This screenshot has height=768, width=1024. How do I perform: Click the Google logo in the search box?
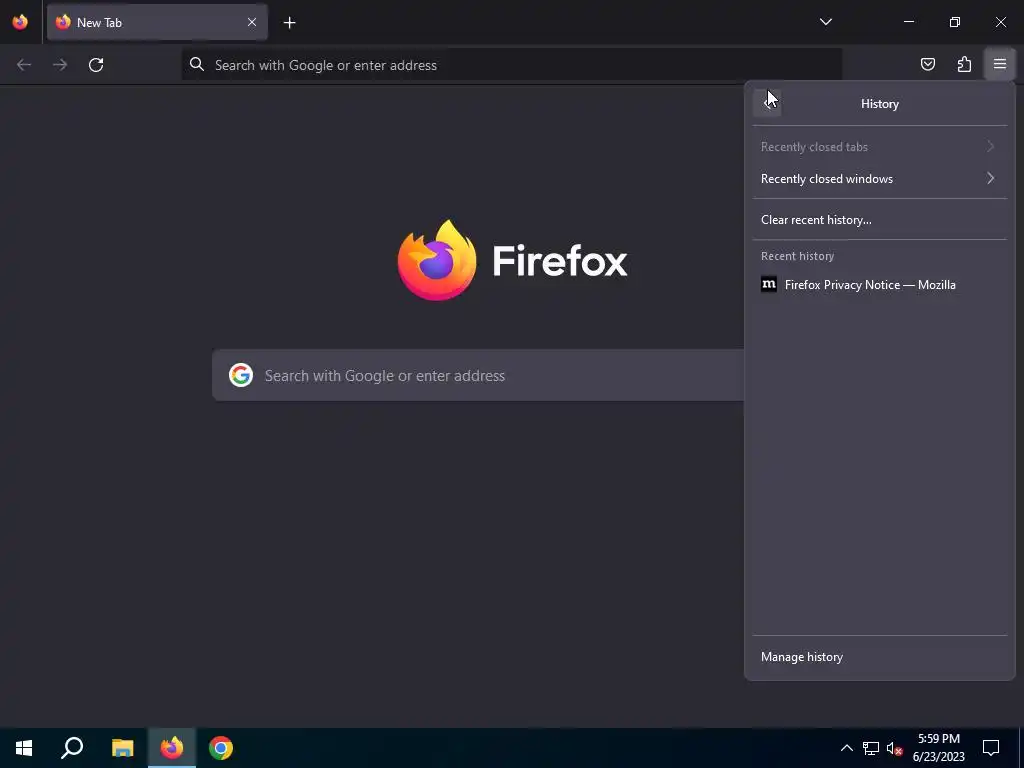tap(241, 376)
